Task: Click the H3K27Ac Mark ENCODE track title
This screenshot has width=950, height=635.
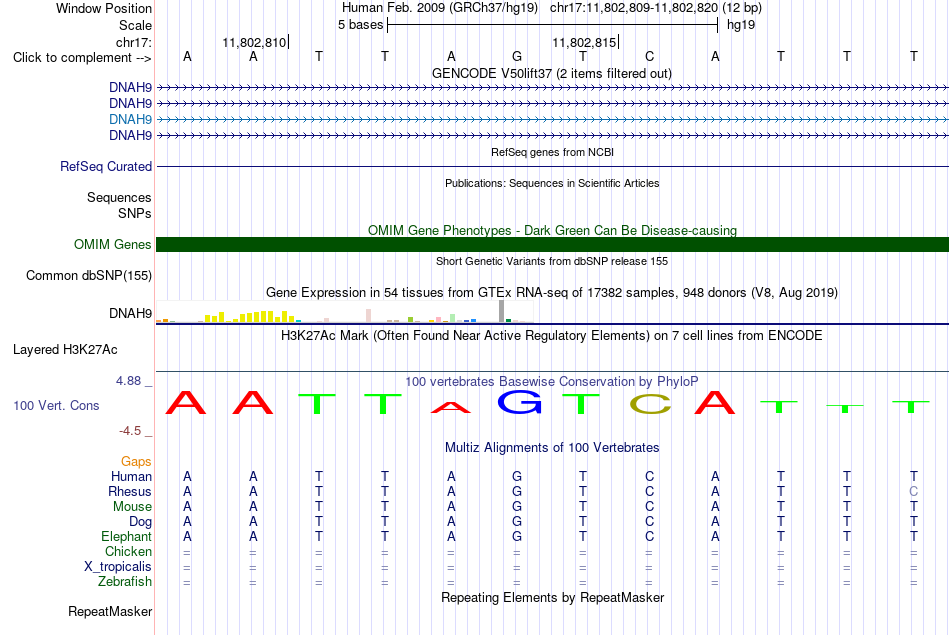Action: 551,336
